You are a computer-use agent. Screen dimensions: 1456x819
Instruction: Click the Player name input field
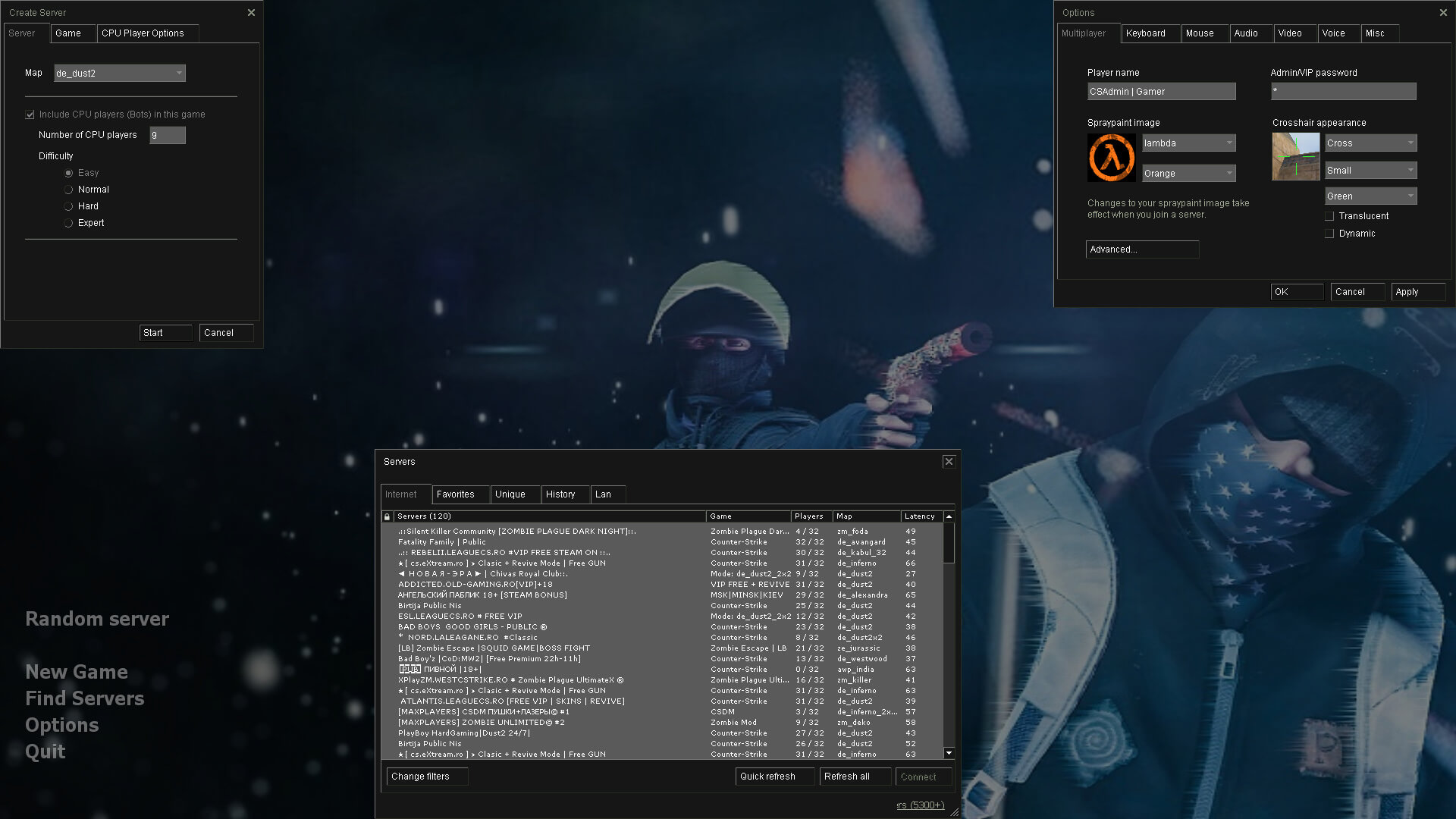[x=1160, y=92]
